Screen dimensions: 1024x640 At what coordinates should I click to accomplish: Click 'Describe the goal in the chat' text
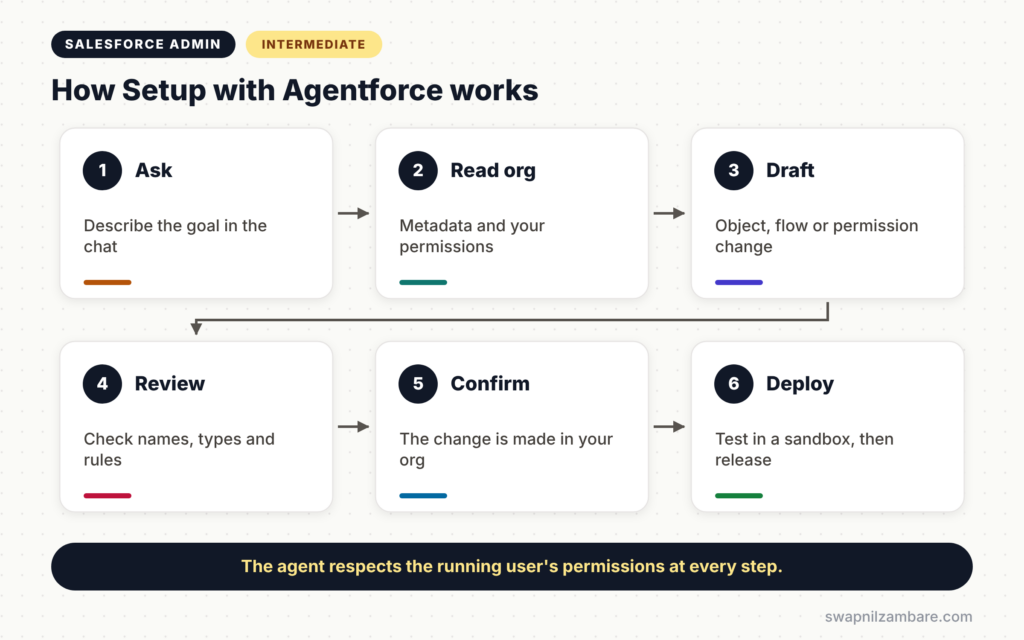tap(175, 236)
